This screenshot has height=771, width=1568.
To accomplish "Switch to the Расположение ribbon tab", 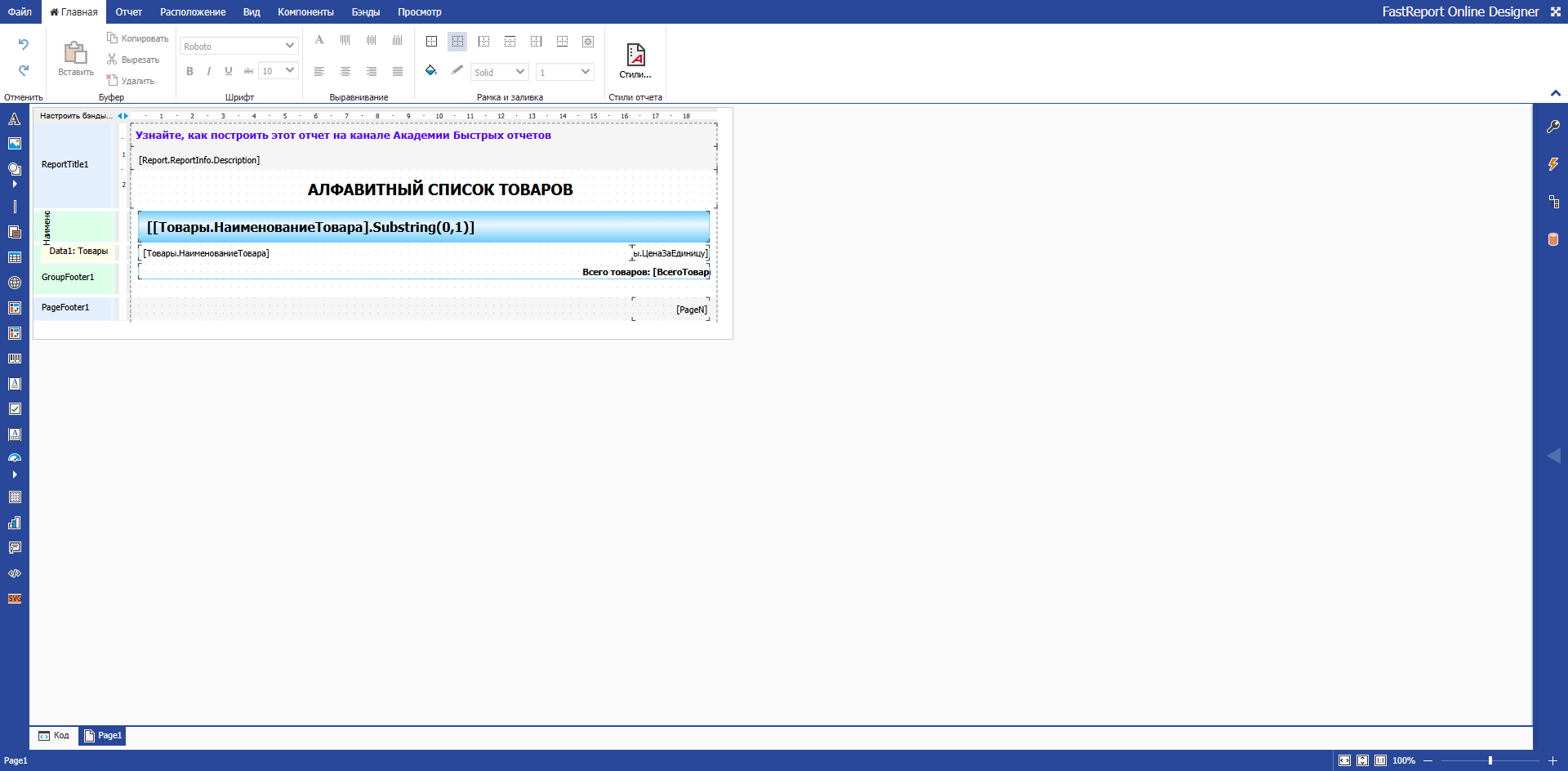I will (193, 11).
